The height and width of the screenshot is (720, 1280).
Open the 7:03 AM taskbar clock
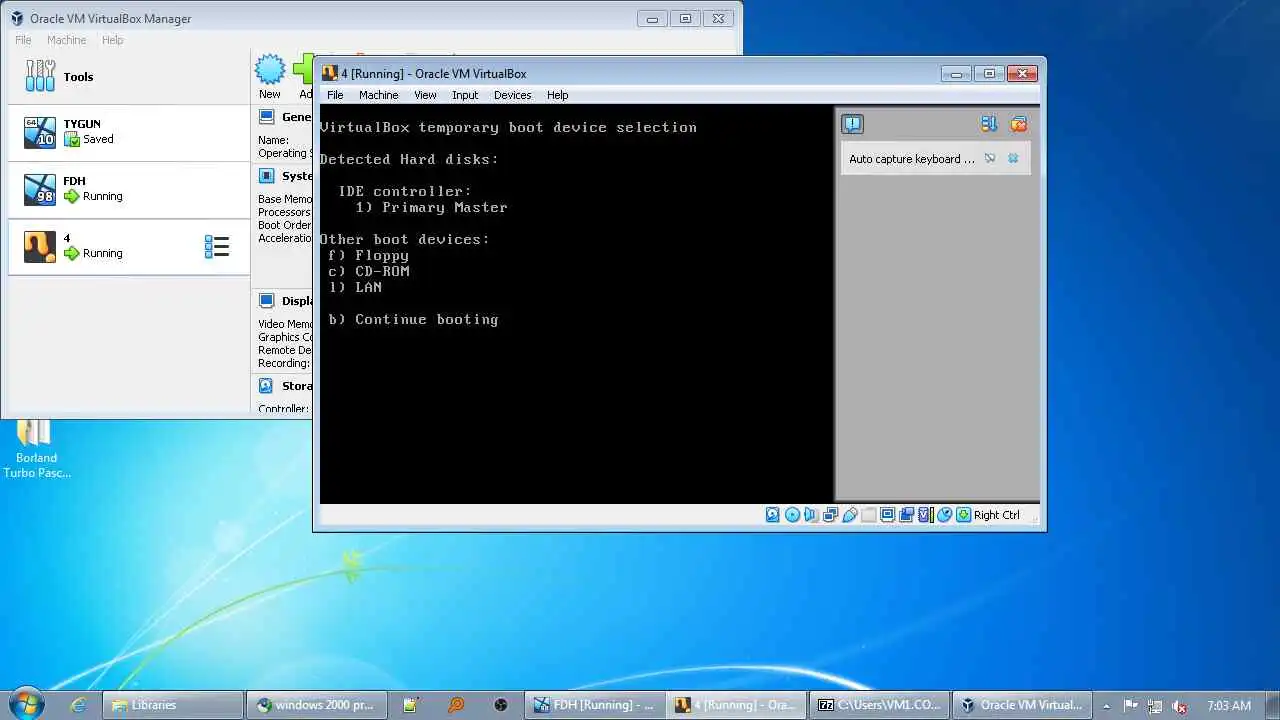pyautogui.click(x=1229, y=706)
